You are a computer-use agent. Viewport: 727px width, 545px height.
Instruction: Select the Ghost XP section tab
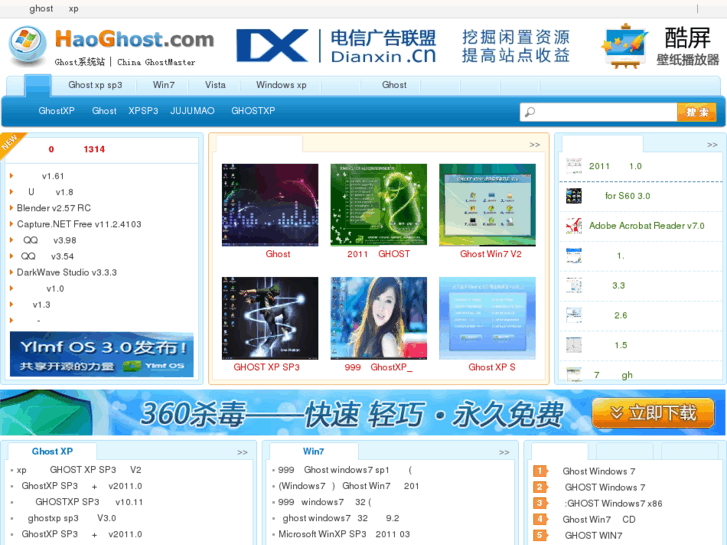tap(52, 451)
